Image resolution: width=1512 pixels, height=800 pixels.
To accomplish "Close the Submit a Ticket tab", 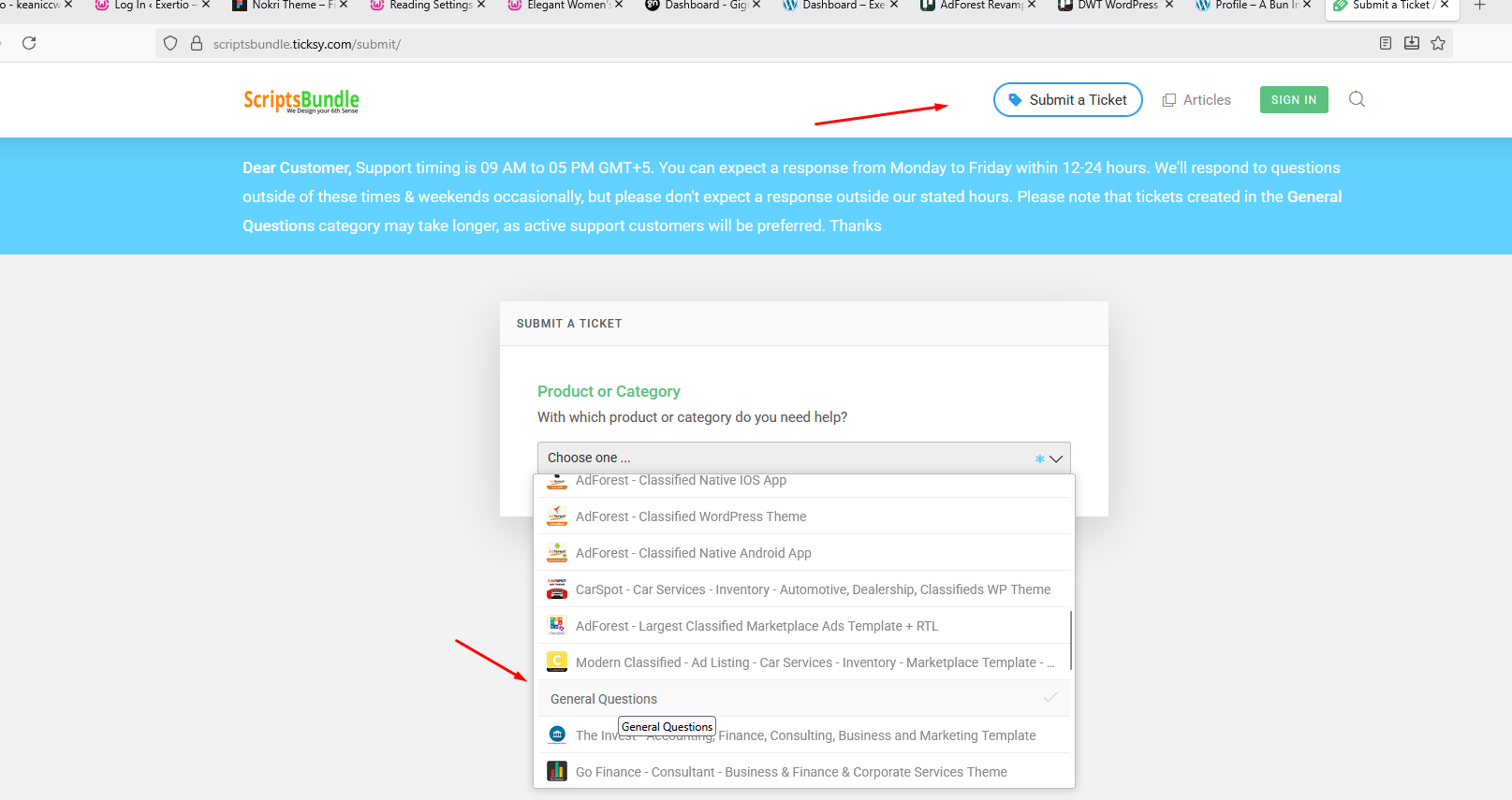I will pyautogui.click(x=1445, y=5).
